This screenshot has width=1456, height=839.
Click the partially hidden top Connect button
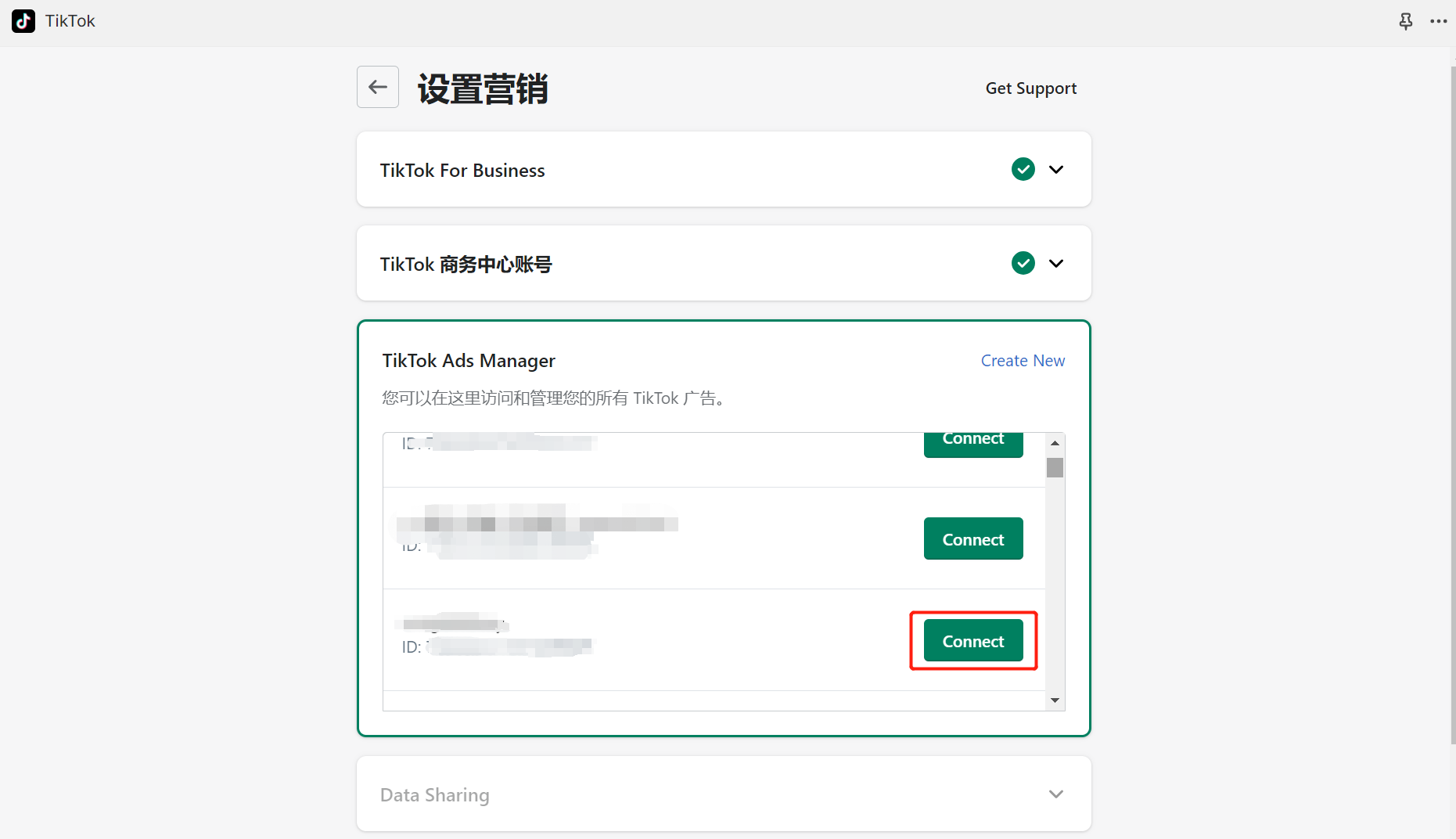click(x=973, y=445)
